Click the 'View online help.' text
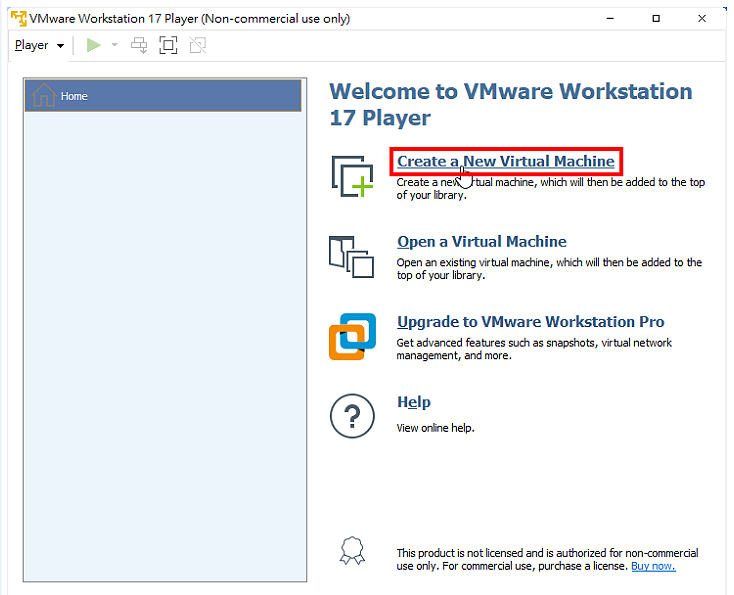 435,428
